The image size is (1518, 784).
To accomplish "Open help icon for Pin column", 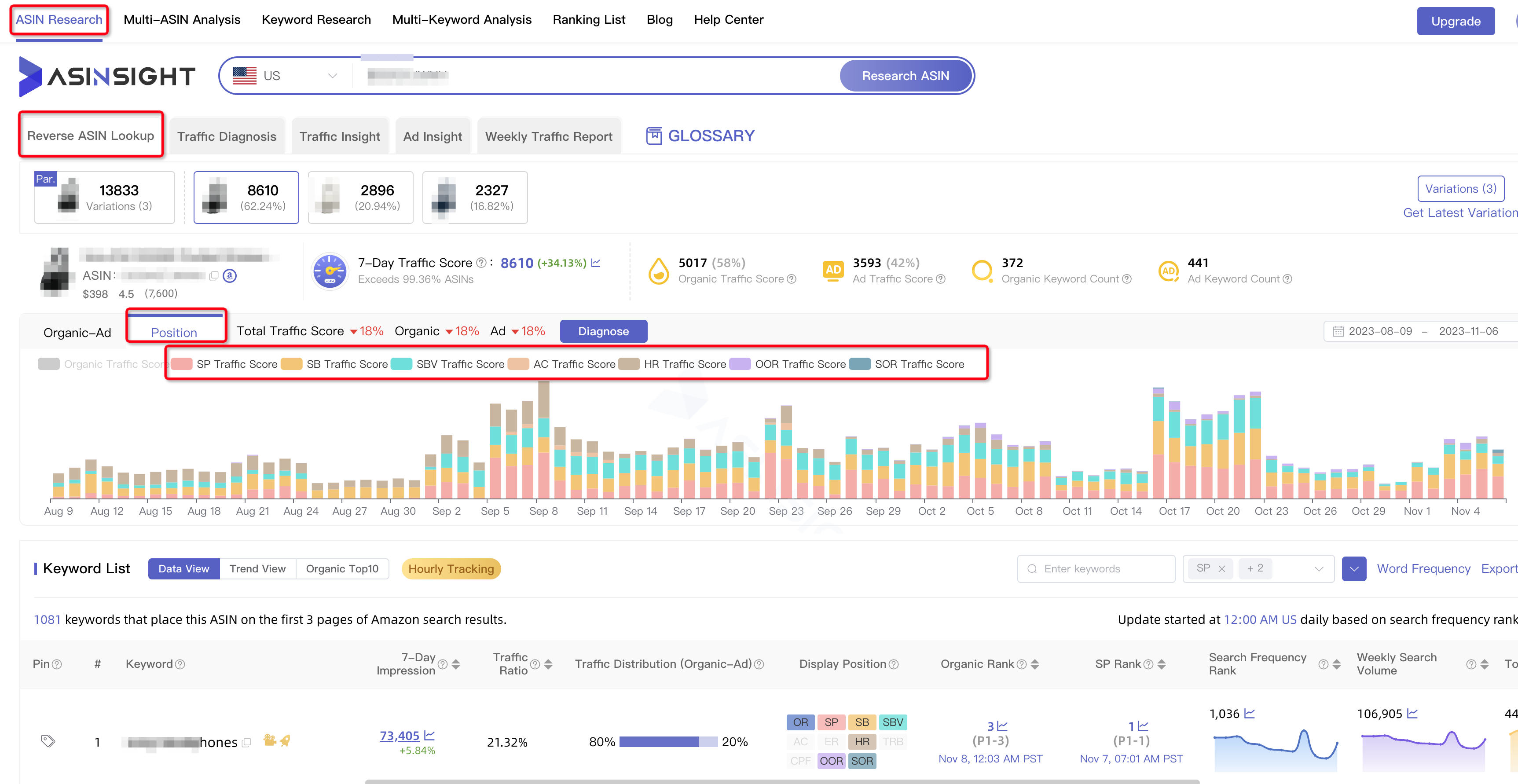I will [x=57, y=664].
